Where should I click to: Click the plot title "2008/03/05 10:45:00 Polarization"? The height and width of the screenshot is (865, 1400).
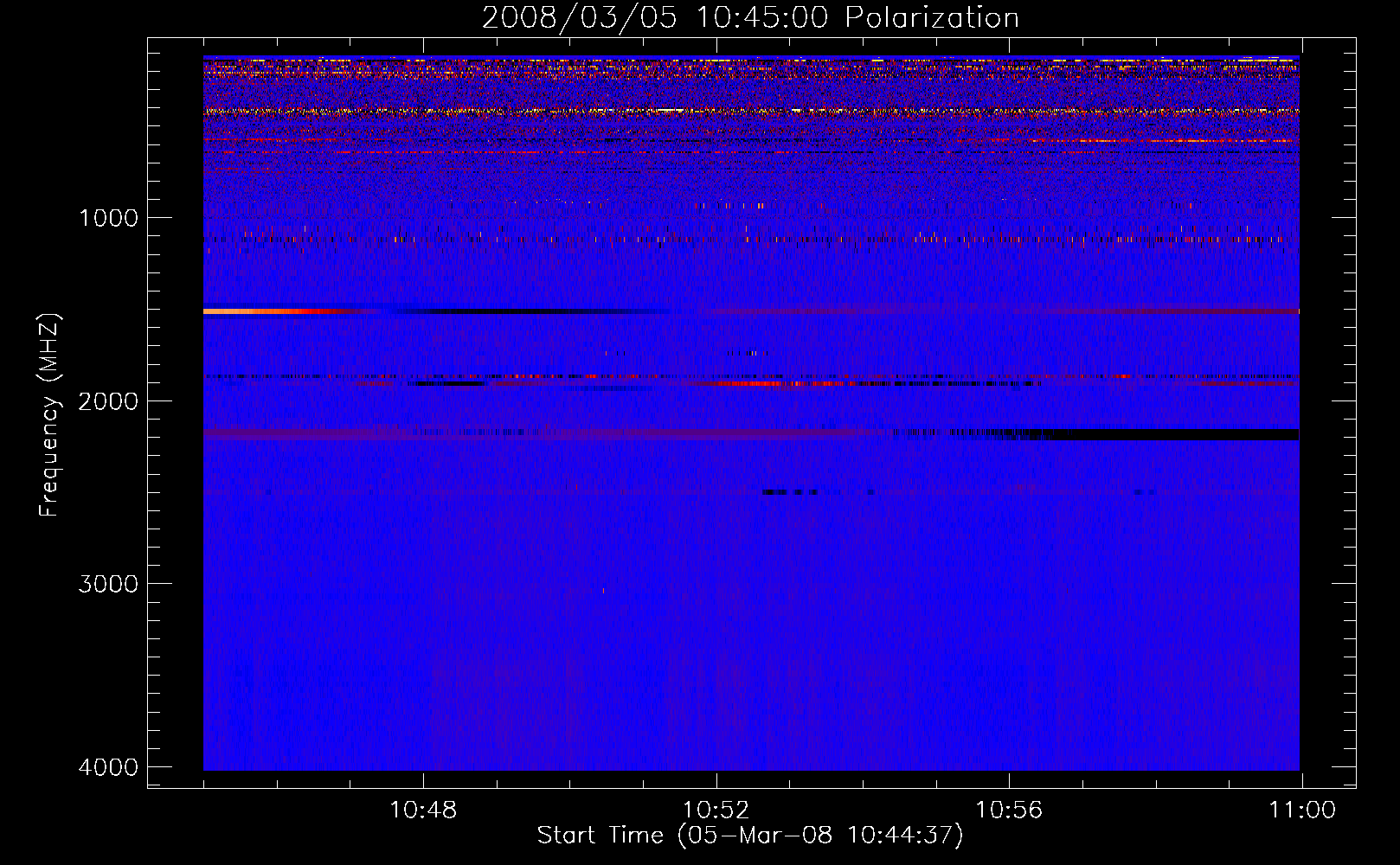click(750, 18)
